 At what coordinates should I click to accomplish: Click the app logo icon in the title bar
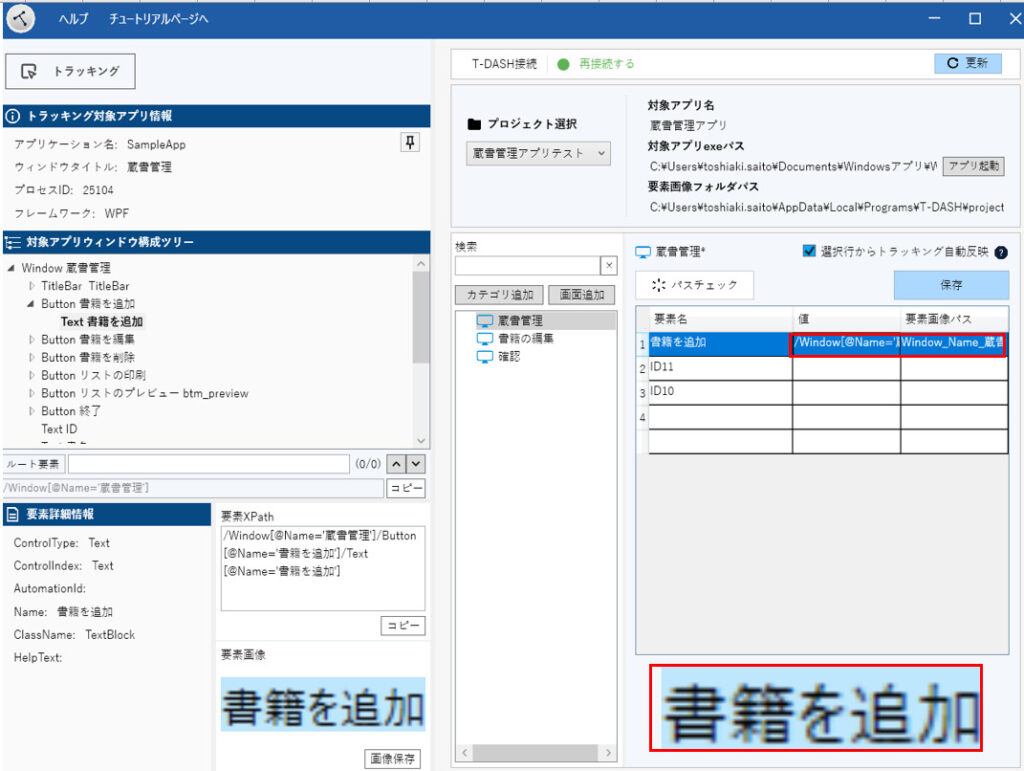[20, 19]
